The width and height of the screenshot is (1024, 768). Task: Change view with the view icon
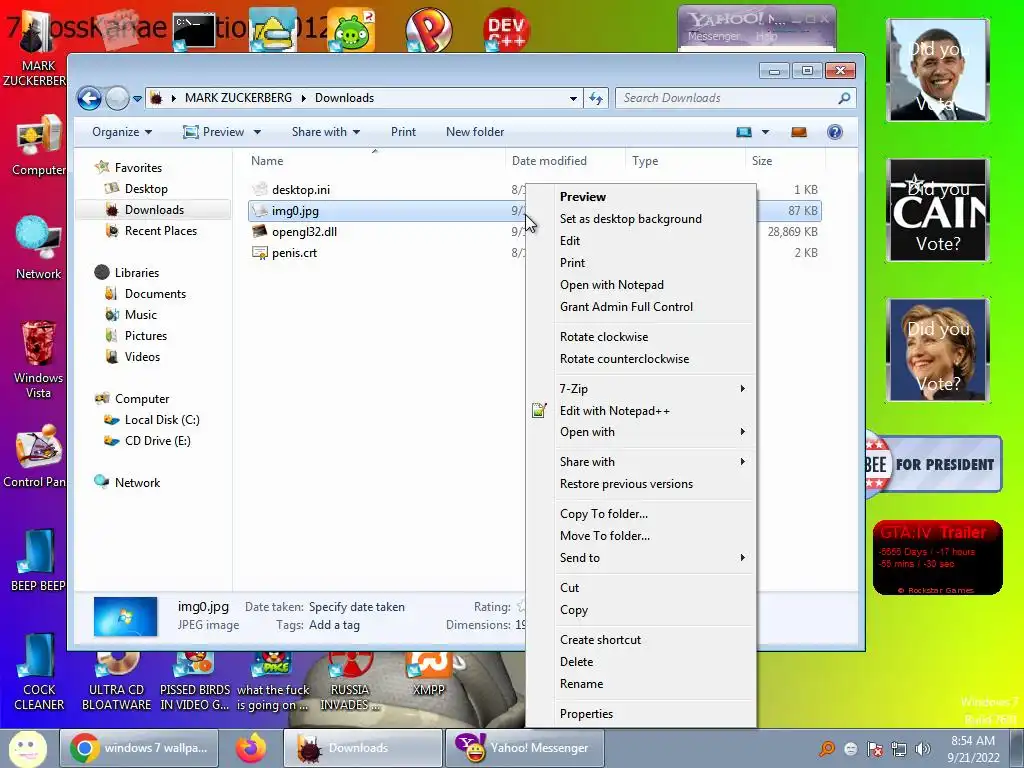[x=744, y=132]
